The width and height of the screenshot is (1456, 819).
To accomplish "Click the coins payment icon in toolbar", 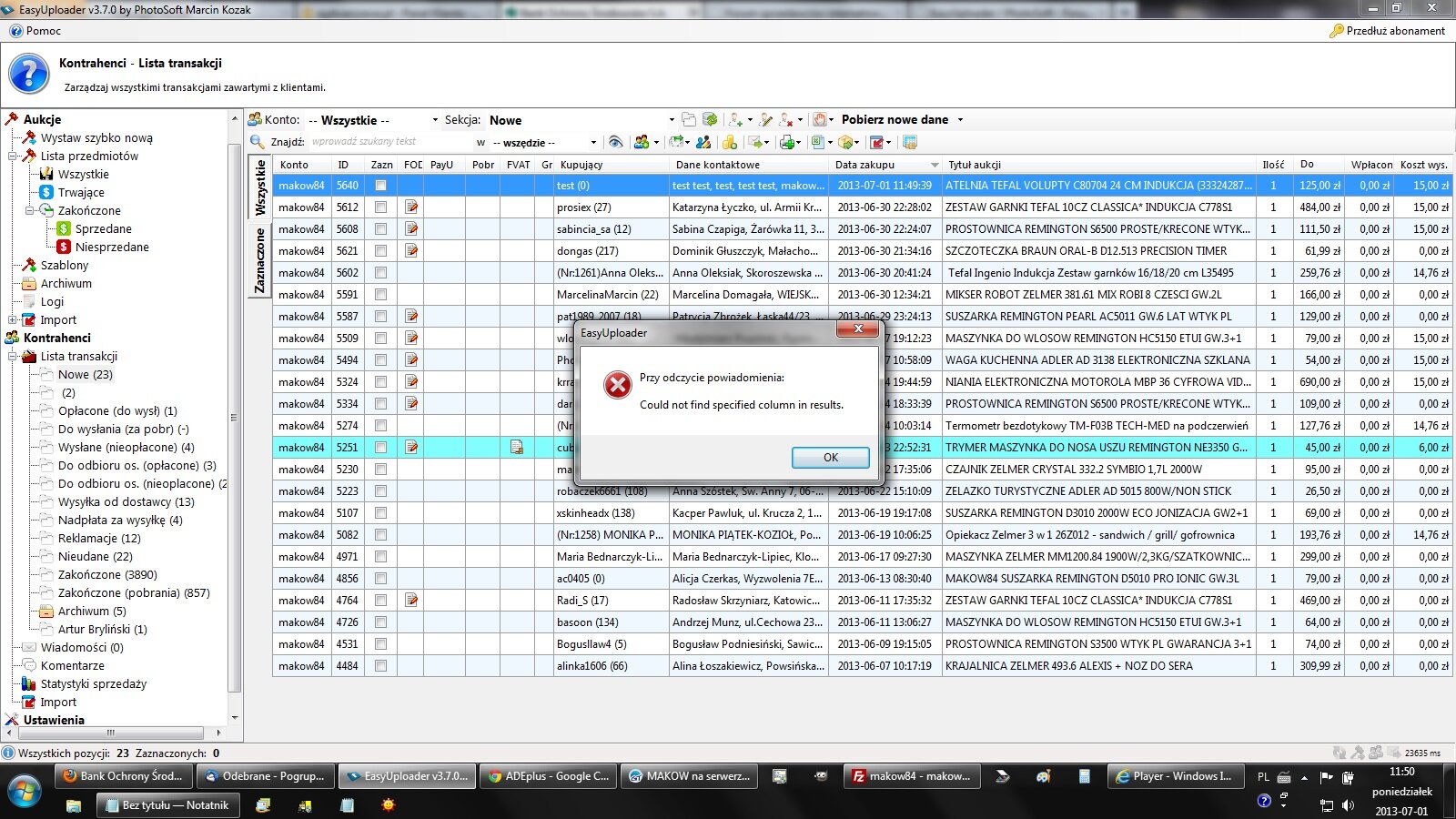I will pyautogui.click(x=729, y=142).
